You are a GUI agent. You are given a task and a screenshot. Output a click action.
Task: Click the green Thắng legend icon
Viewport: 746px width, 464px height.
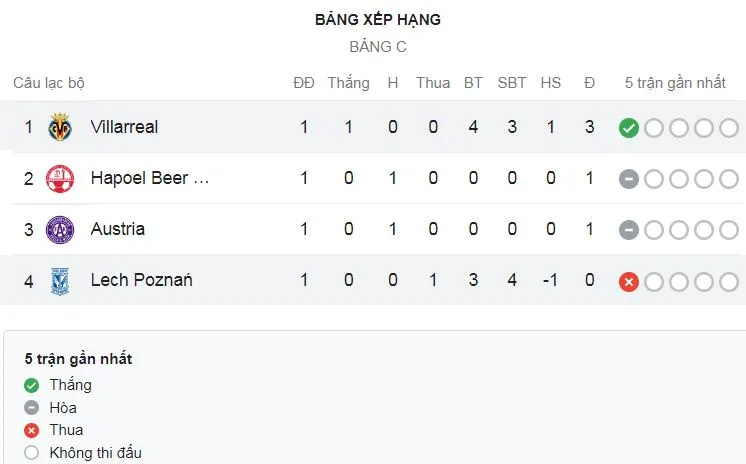(x=30, y=385)
